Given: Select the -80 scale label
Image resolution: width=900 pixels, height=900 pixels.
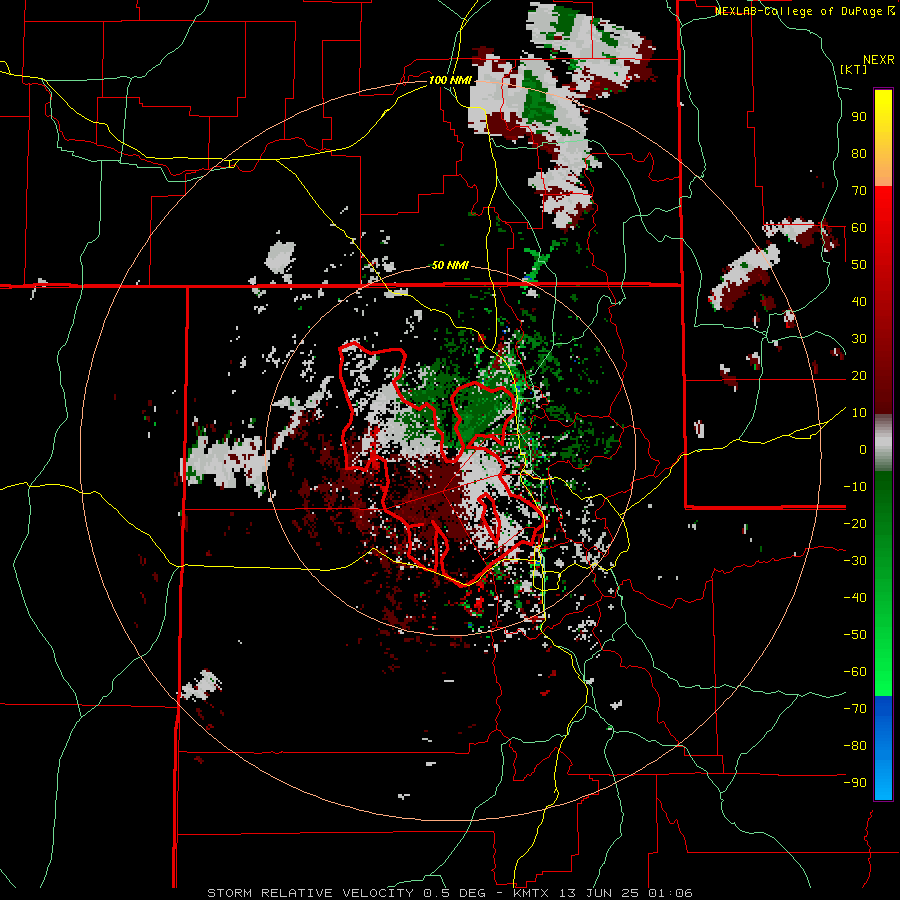Looking at the screenshot, I should [x=855, y=746].
